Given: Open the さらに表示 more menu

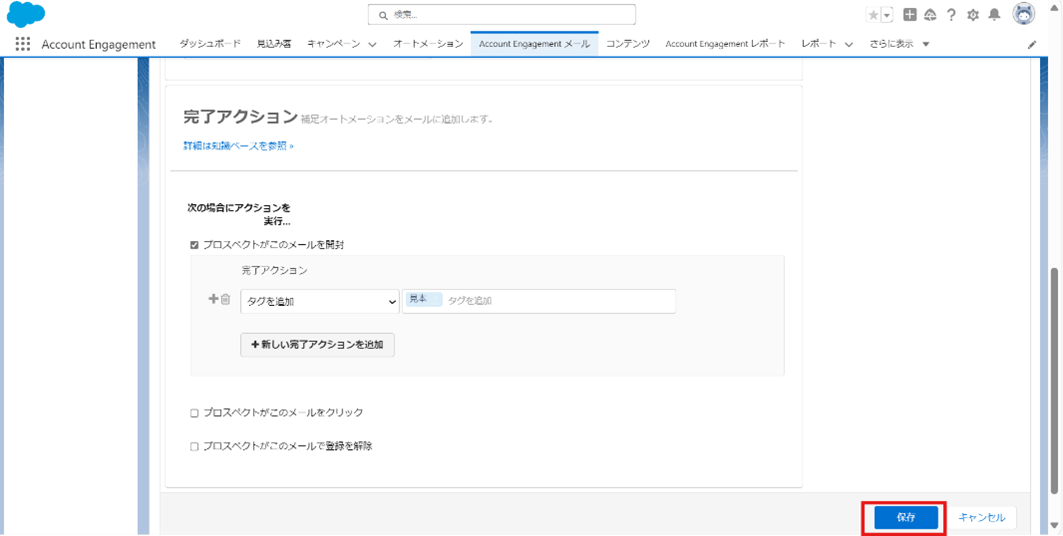Looking at the screenshot, I should tap(900, 44).
